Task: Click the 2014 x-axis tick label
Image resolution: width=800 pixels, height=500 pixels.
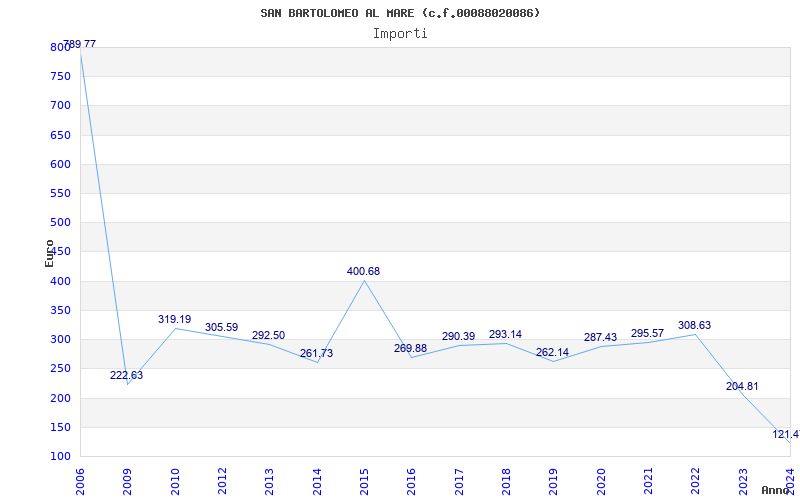Action: (x=317, y=481)
